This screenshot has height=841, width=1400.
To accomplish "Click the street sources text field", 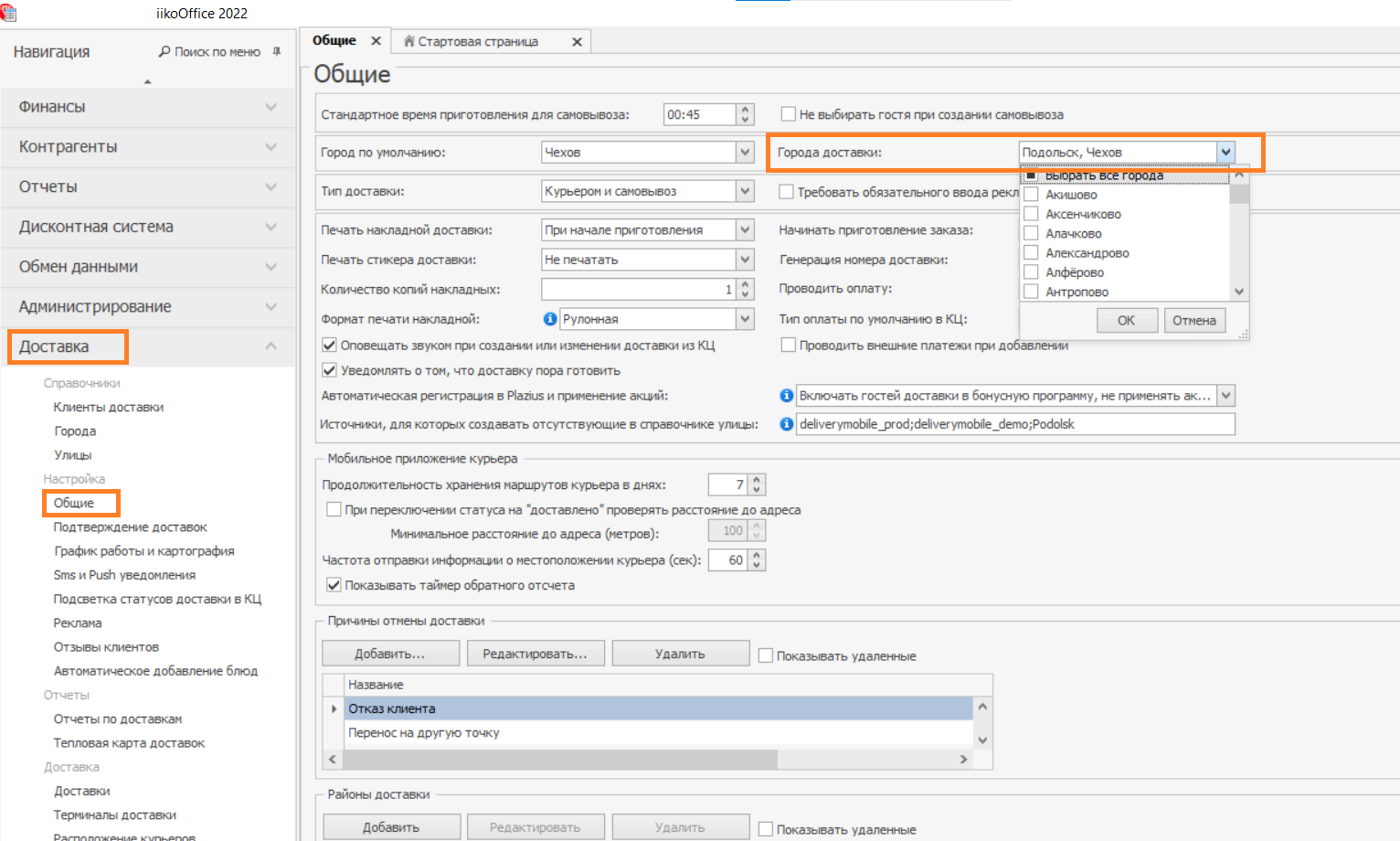I will [x=1015, y=424].
